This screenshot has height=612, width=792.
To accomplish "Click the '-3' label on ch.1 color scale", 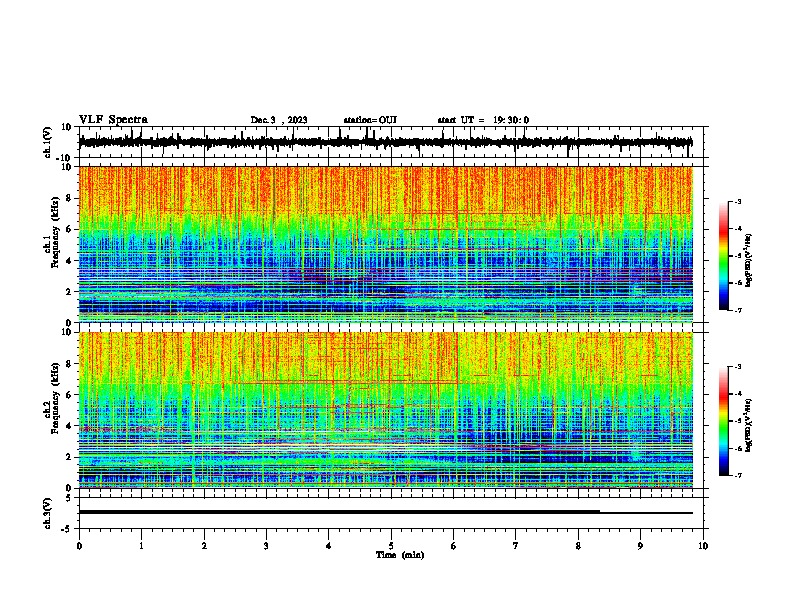I will point(737,201).
